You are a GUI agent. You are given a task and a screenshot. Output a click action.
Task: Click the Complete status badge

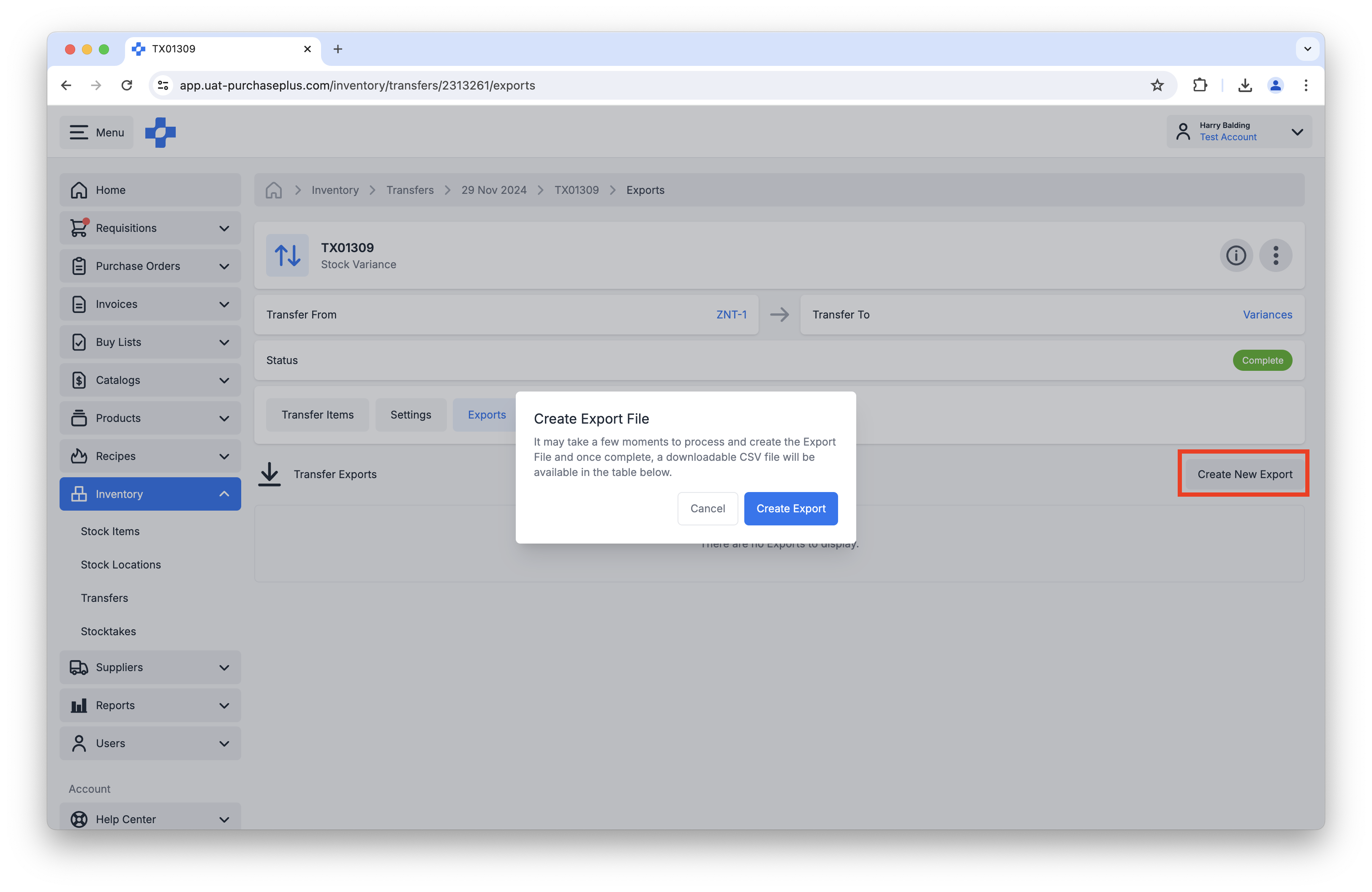tap(1262, 360)
